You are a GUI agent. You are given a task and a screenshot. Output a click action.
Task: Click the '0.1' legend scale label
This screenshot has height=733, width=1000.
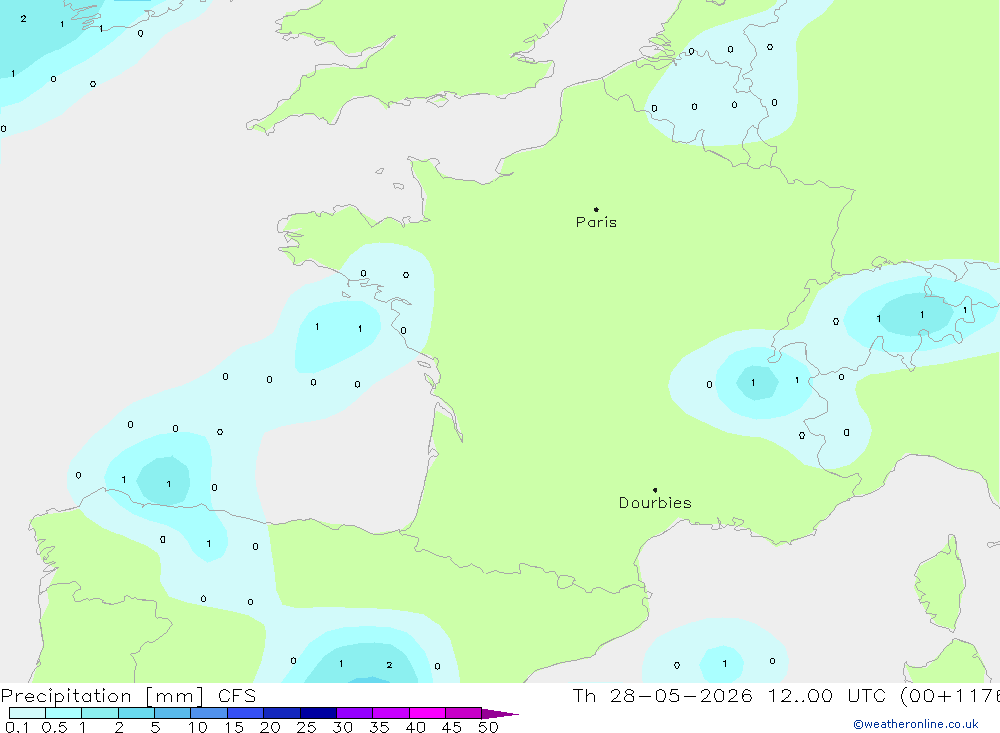[17, 727]
